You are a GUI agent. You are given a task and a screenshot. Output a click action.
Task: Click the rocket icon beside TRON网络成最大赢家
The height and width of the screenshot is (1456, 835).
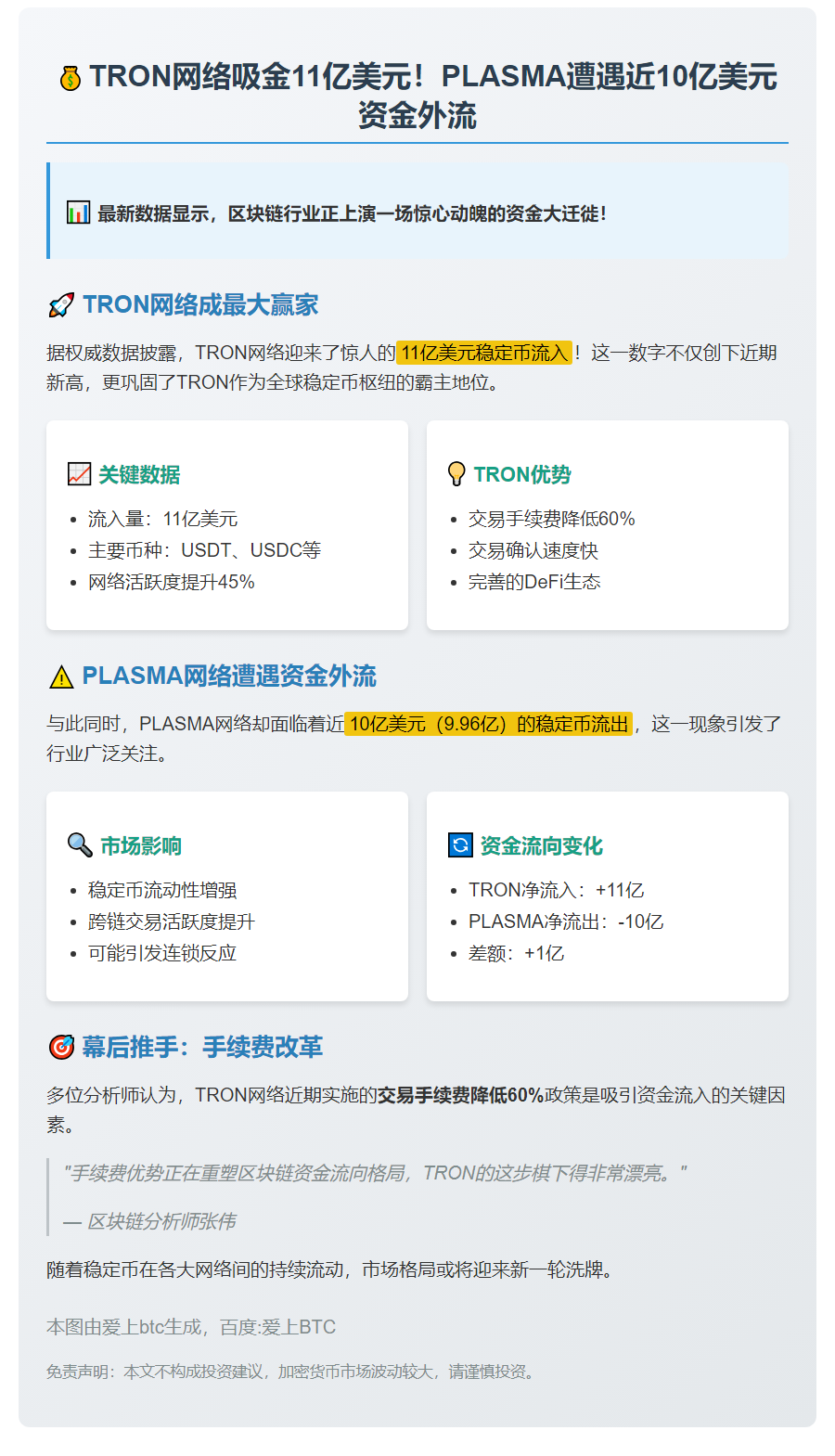point(60,304)
